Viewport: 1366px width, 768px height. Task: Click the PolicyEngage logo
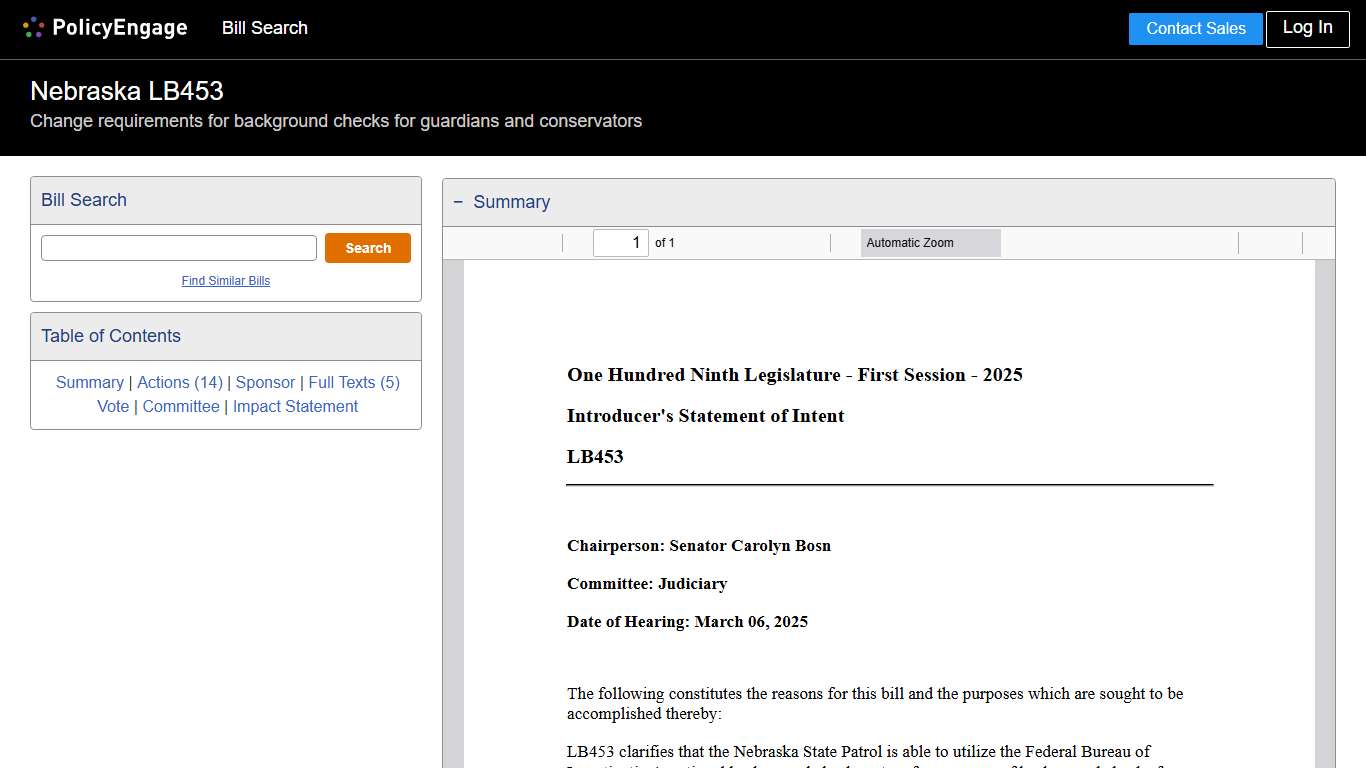point(104,28)
